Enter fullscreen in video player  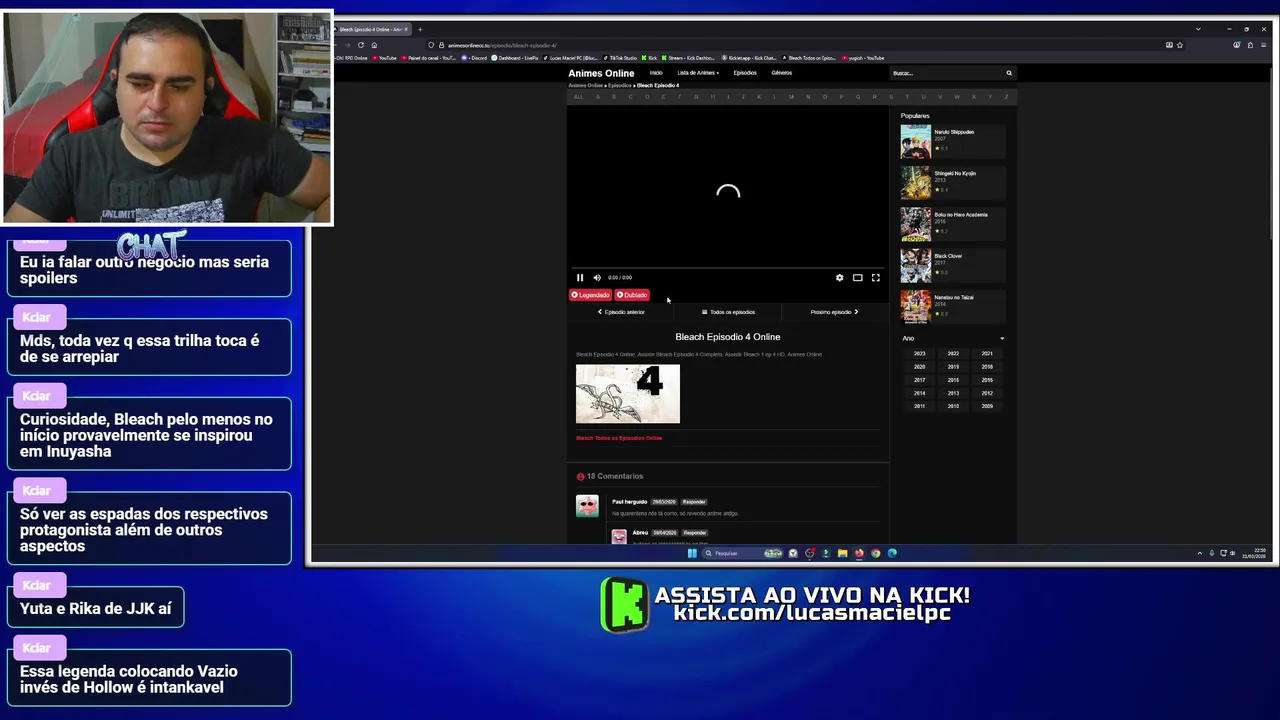click(876, 278)
